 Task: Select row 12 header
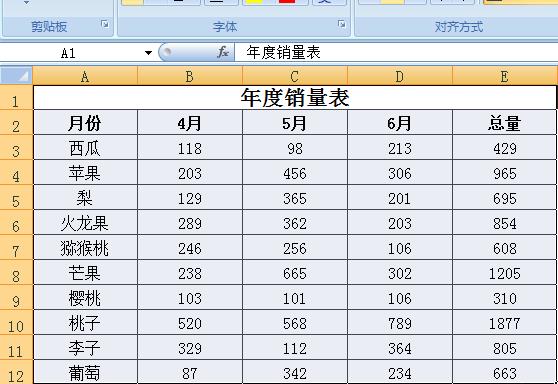click(x=16, y=372)
